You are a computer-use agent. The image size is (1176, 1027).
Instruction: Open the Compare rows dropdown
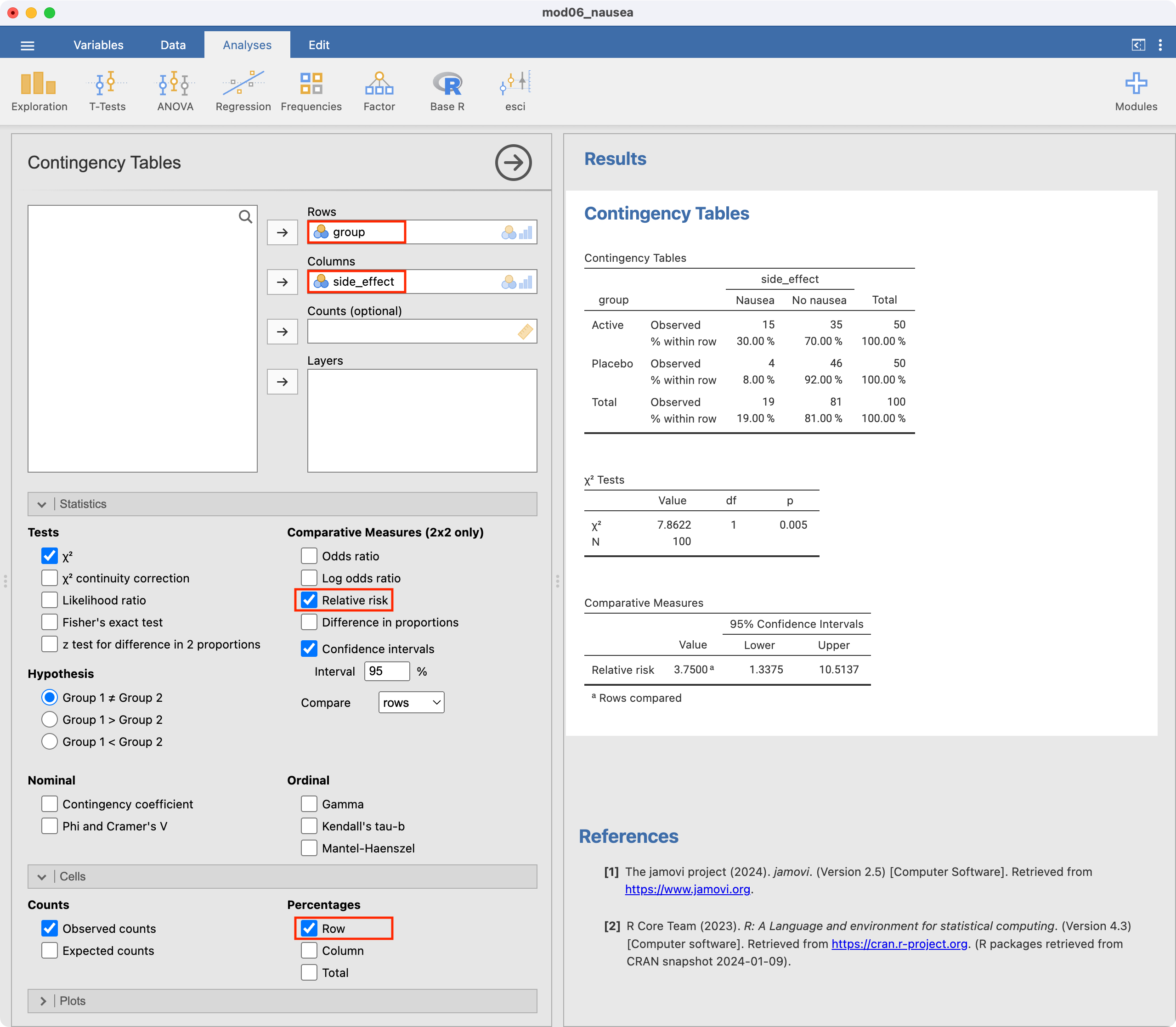pos(411,703)
